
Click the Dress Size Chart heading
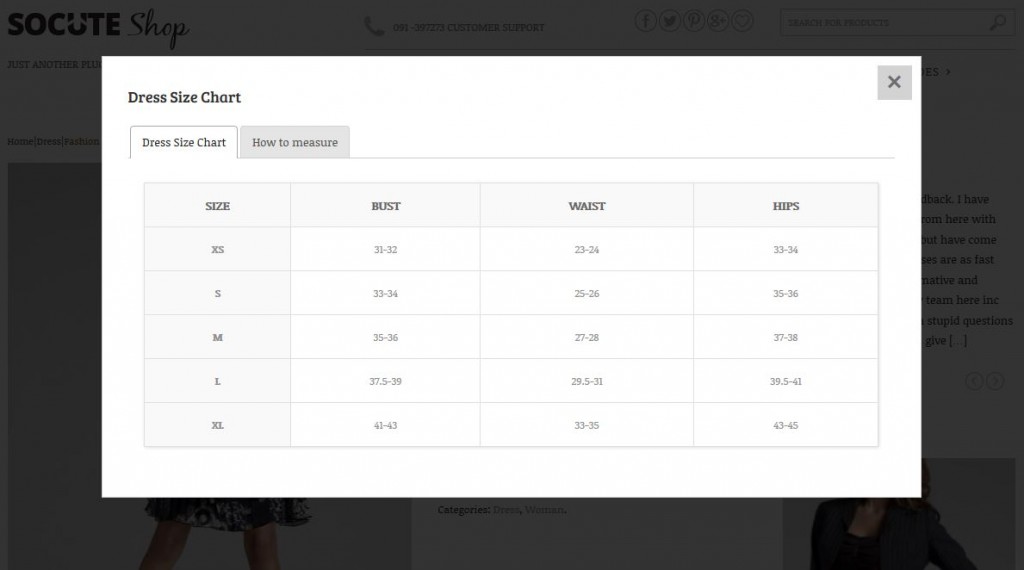pyautogui.click(x=184, y=97)
